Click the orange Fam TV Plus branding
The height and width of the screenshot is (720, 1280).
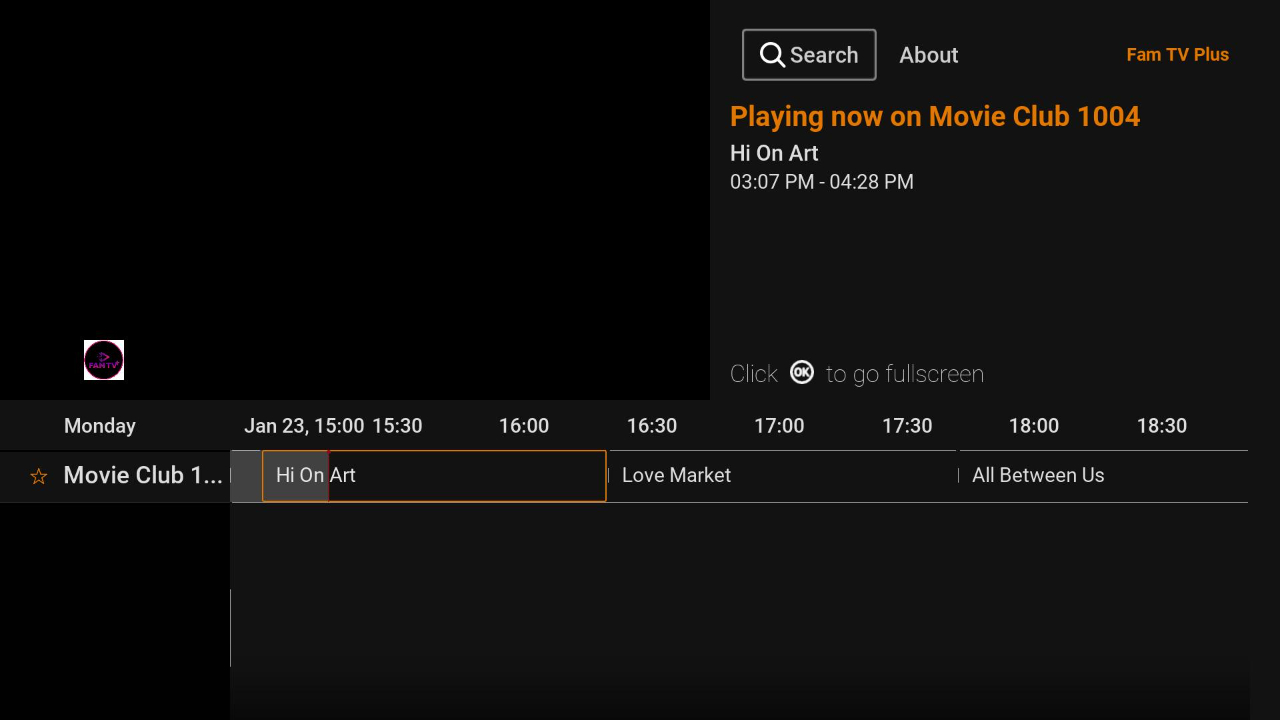tap(1177, 55)
